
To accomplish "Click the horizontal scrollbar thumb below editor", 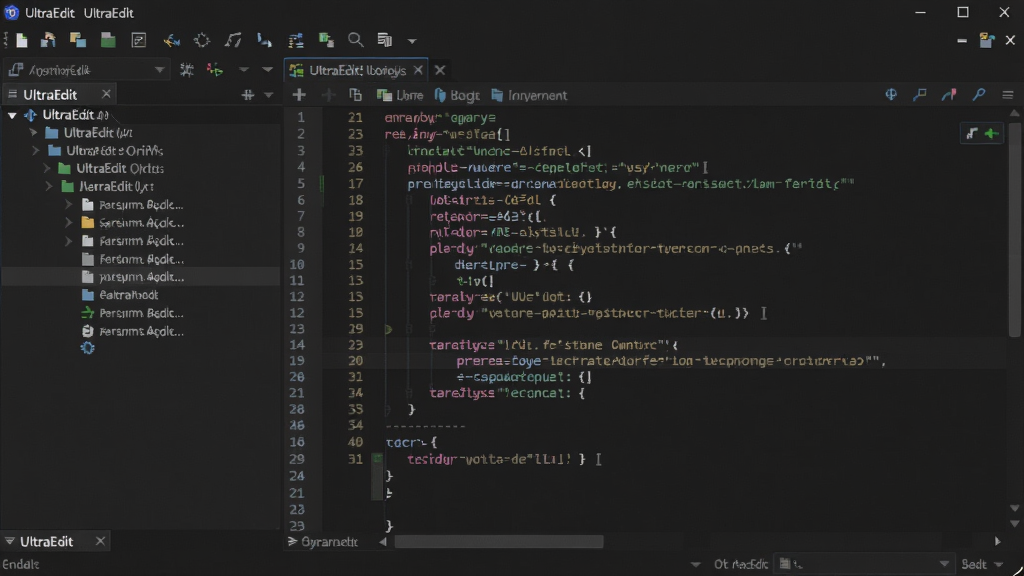I will click(x=499, y=542).
